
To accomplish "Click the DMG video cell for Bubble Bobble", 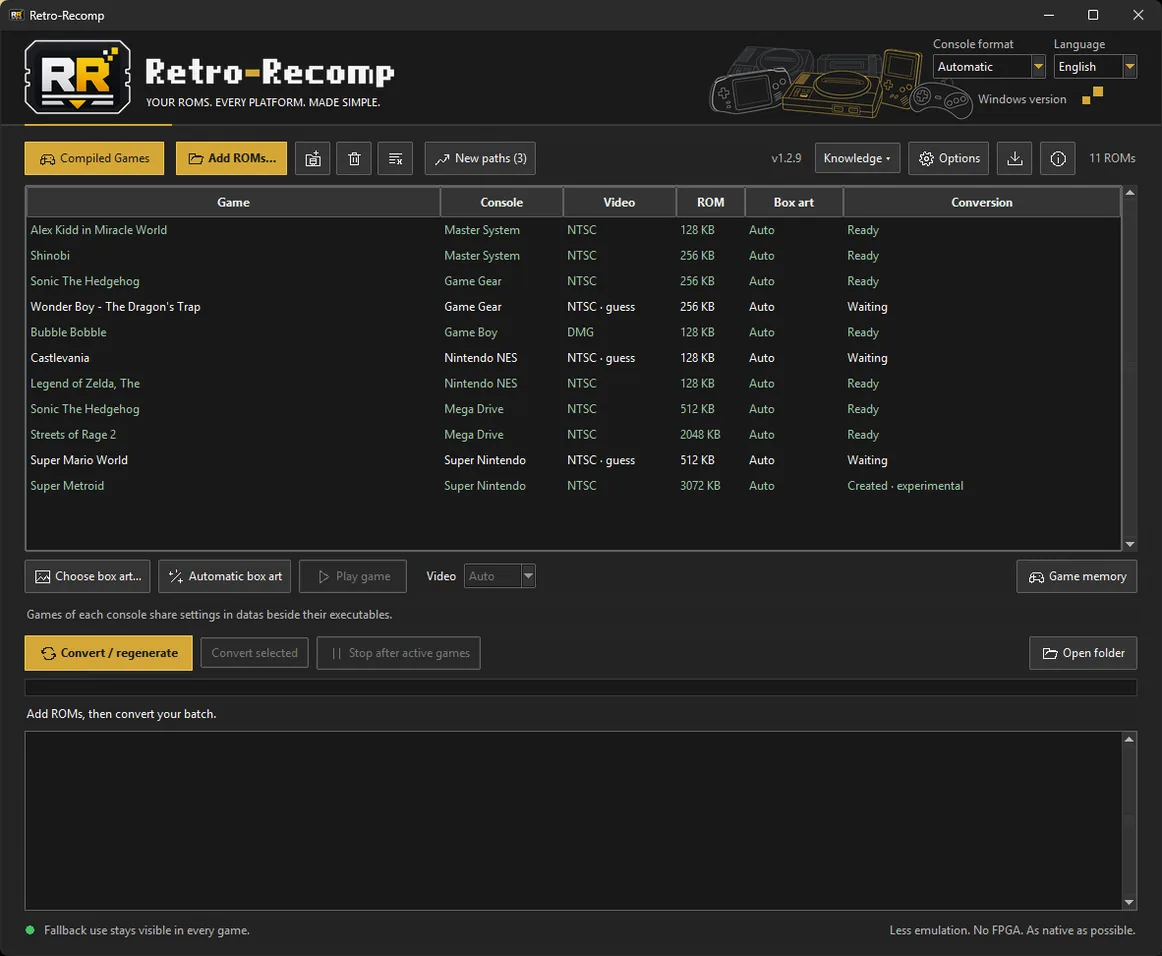I will 580,332.
